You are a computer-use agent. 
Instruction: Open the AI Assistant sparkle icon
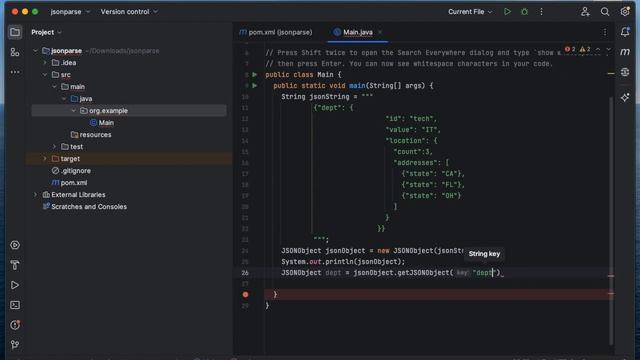pyautogui.click(x=625, y=98)
